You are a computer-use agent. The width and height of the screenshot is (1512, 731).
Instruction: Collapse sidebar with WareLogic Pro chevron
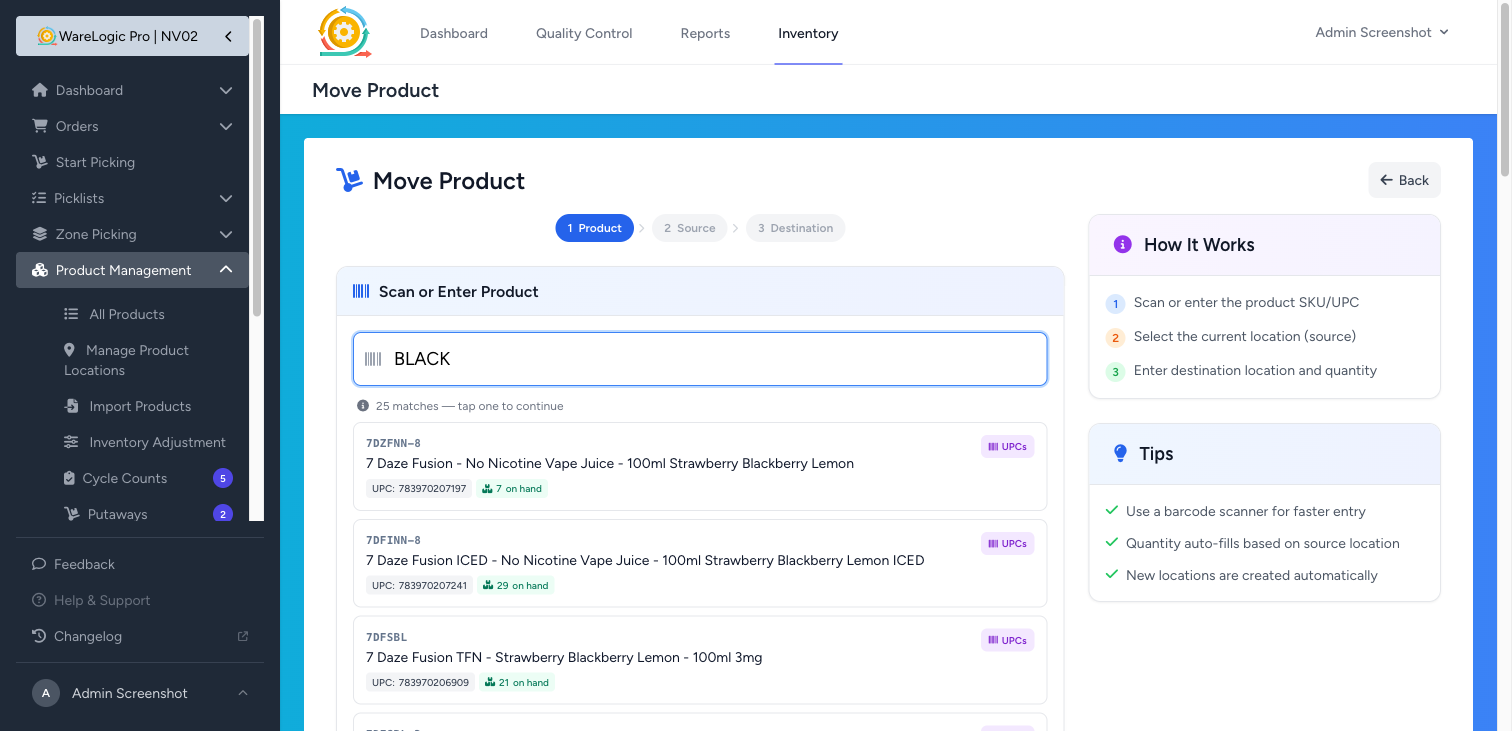pyautogui.click(x=228, y=36)
